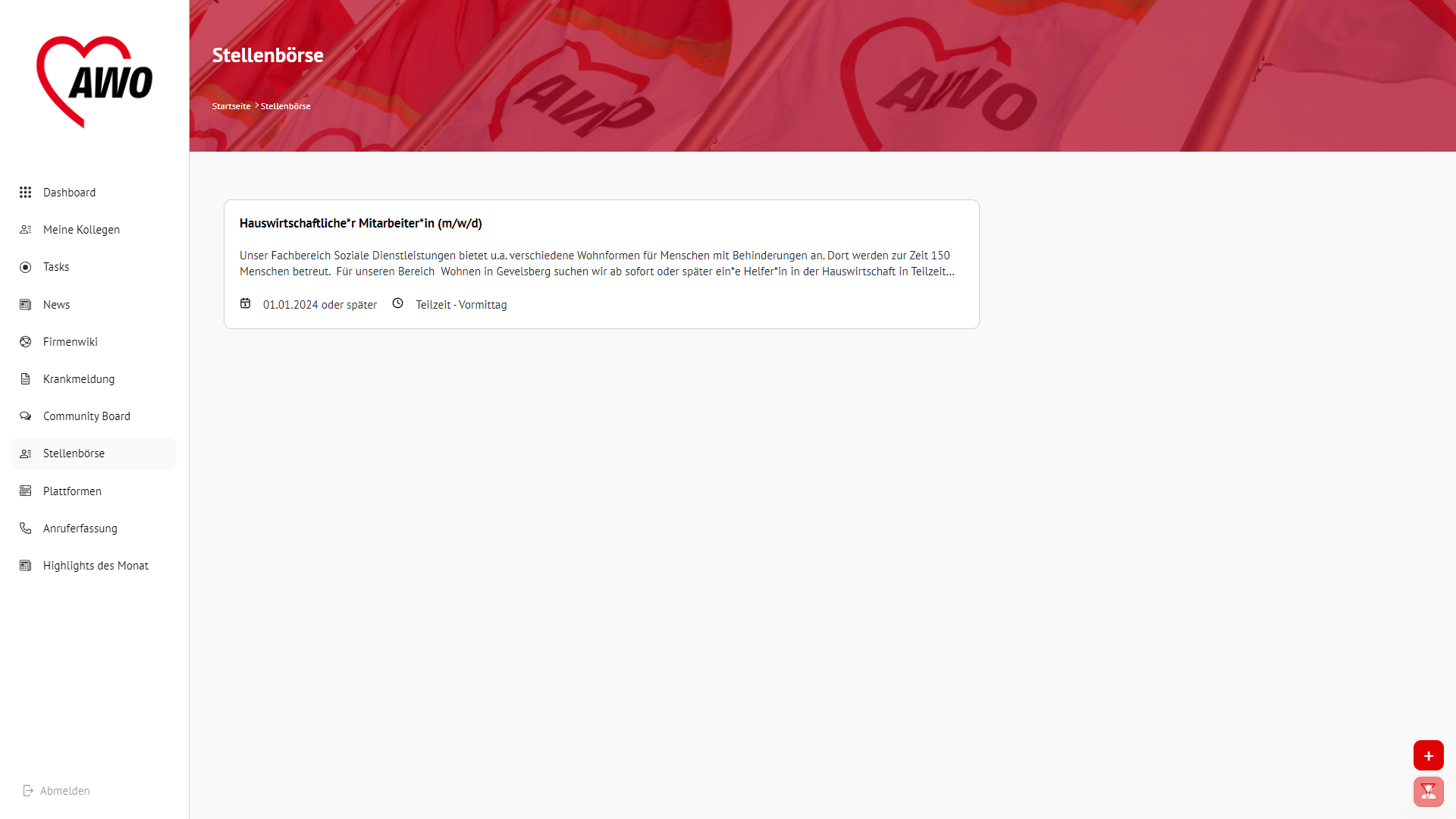1456x819 pixels.
Task: Click the Tasks circle icon
Action: click(26, 267)
